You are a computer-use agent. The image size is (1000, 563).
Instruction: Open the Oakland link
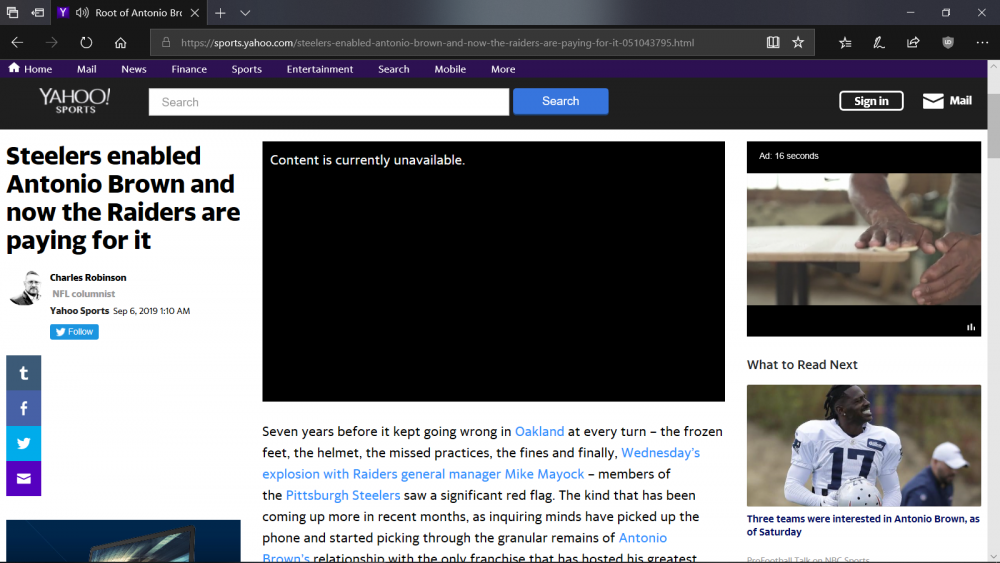540,432
